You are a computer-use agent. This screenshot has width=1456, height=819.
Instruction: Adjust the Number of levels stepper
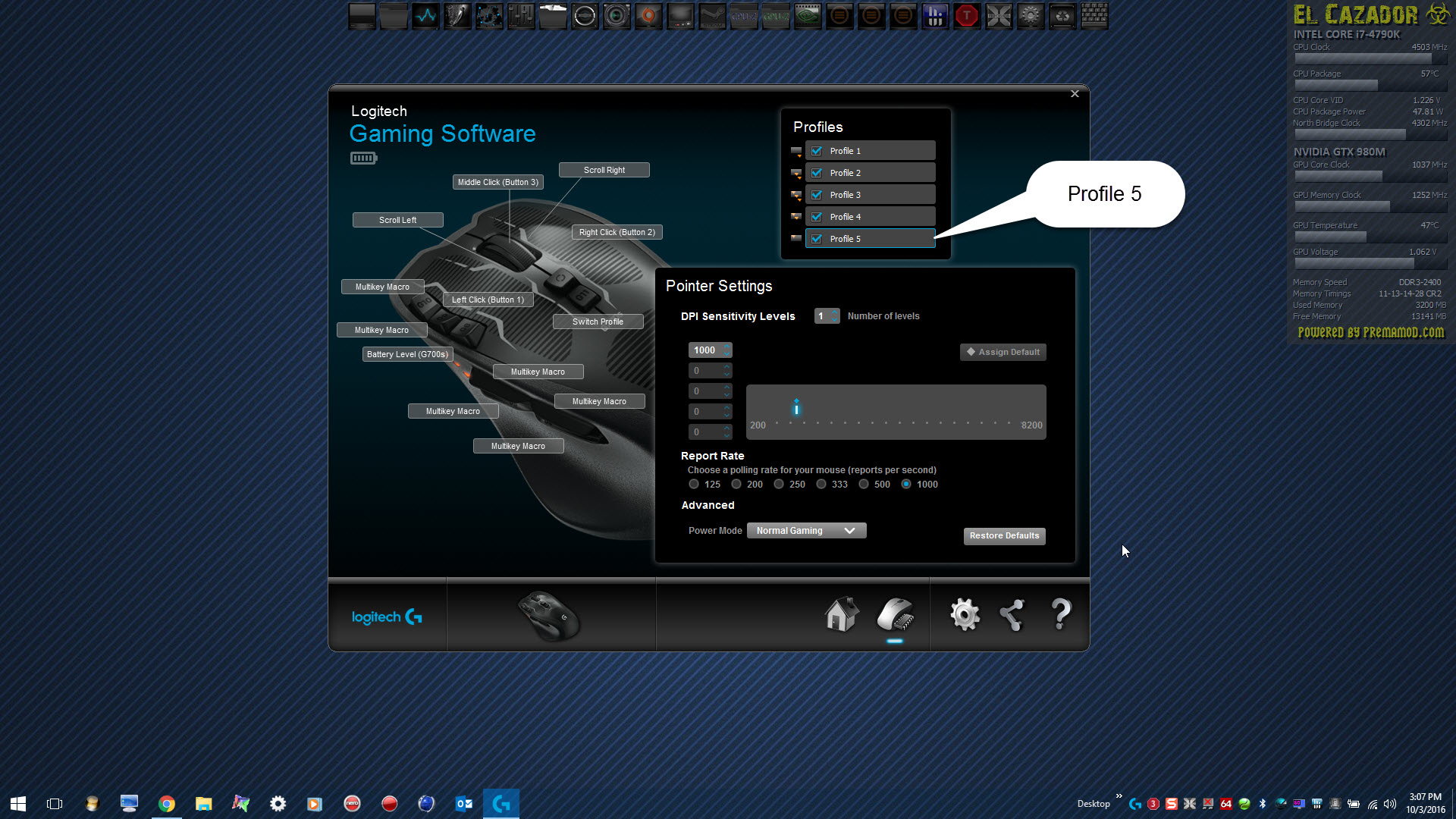tap(835, 316)
